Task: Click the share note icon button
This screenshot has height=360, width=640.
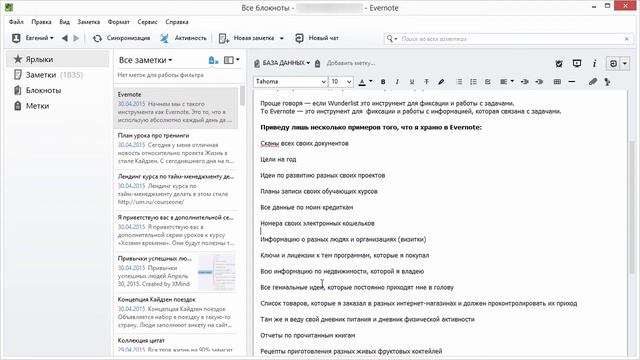Action: click(613, 63)
